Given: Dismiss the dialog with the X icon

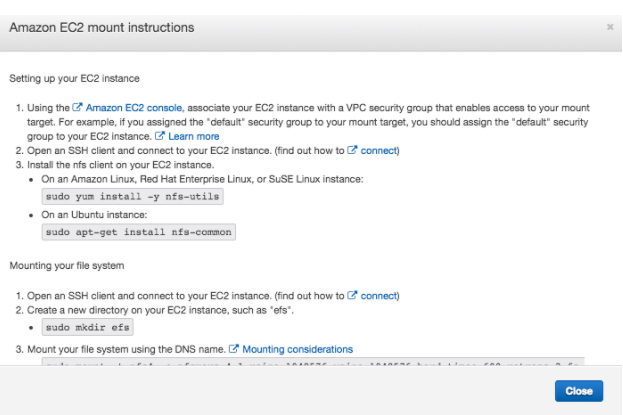Looking at the screenshot, I should tap(610, 27).
